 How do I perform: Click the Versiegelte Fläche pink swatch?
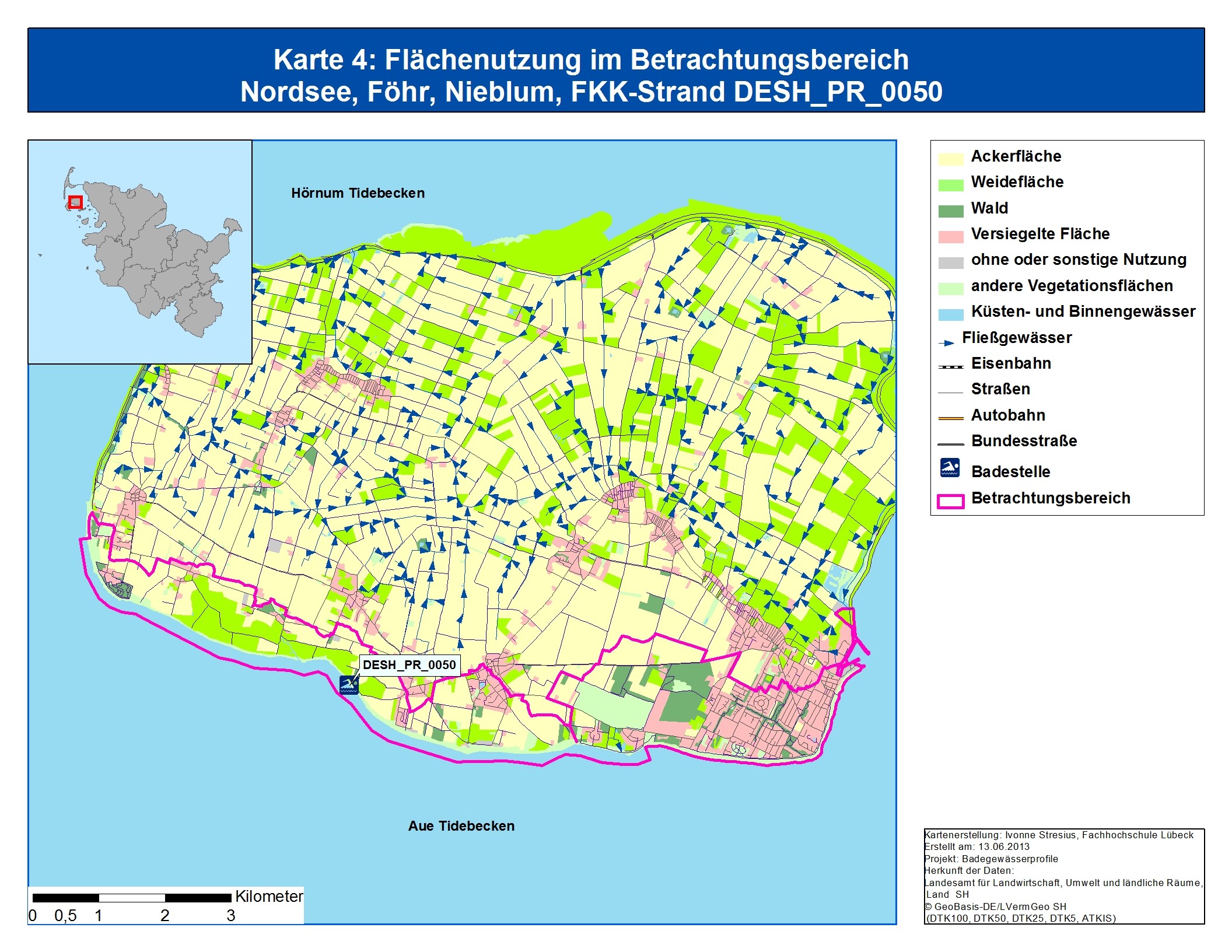tap(951, 237)
